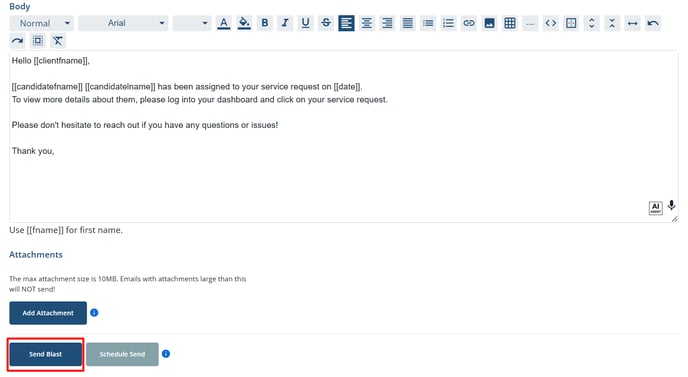Image resolution: width=688 pixels, height=377 pixels.
Task: Insert a hyperlink using the link icon
Action: click(x=469, y=23)
